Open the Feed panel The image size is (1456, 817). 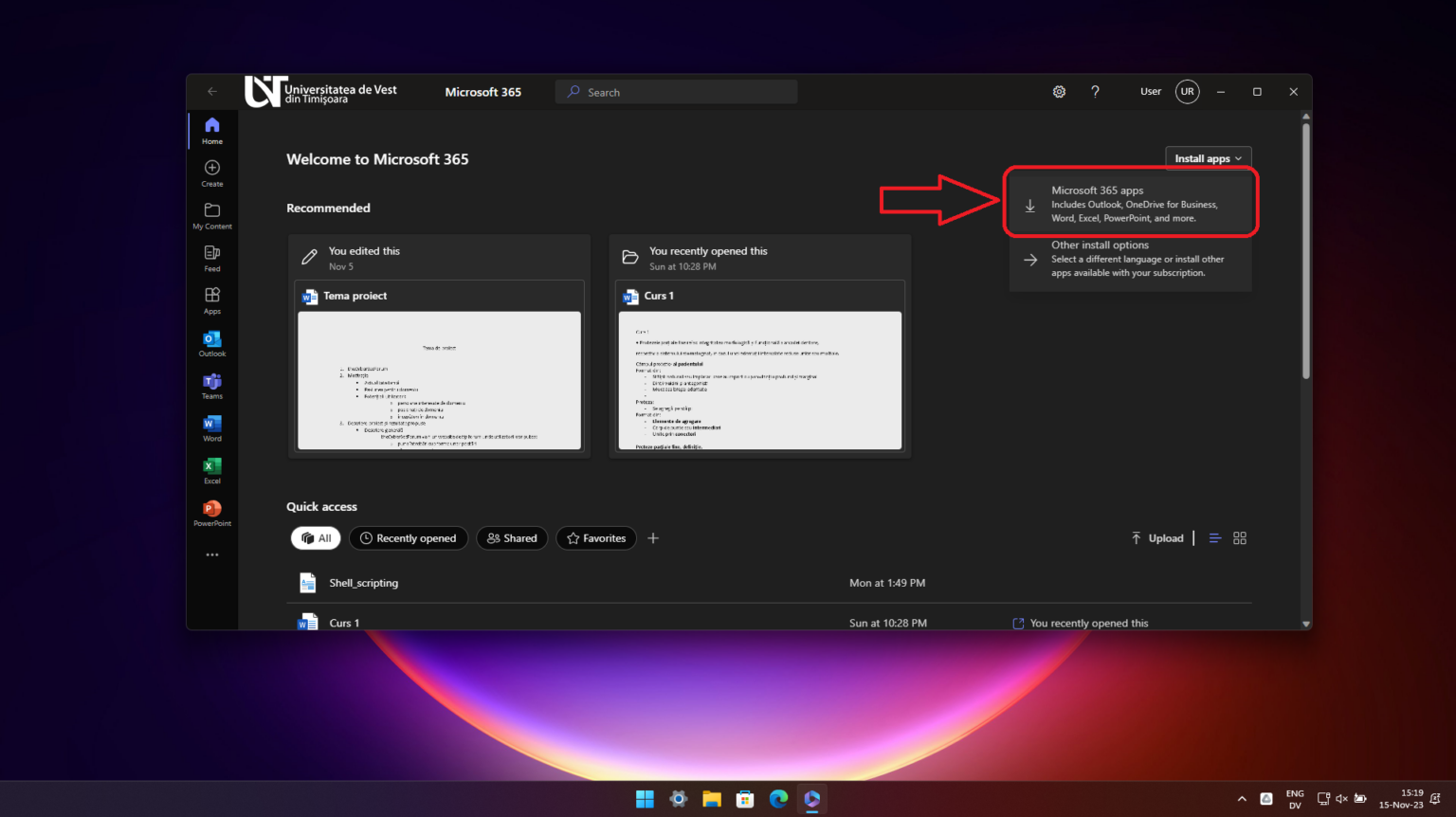click(211, 256)
